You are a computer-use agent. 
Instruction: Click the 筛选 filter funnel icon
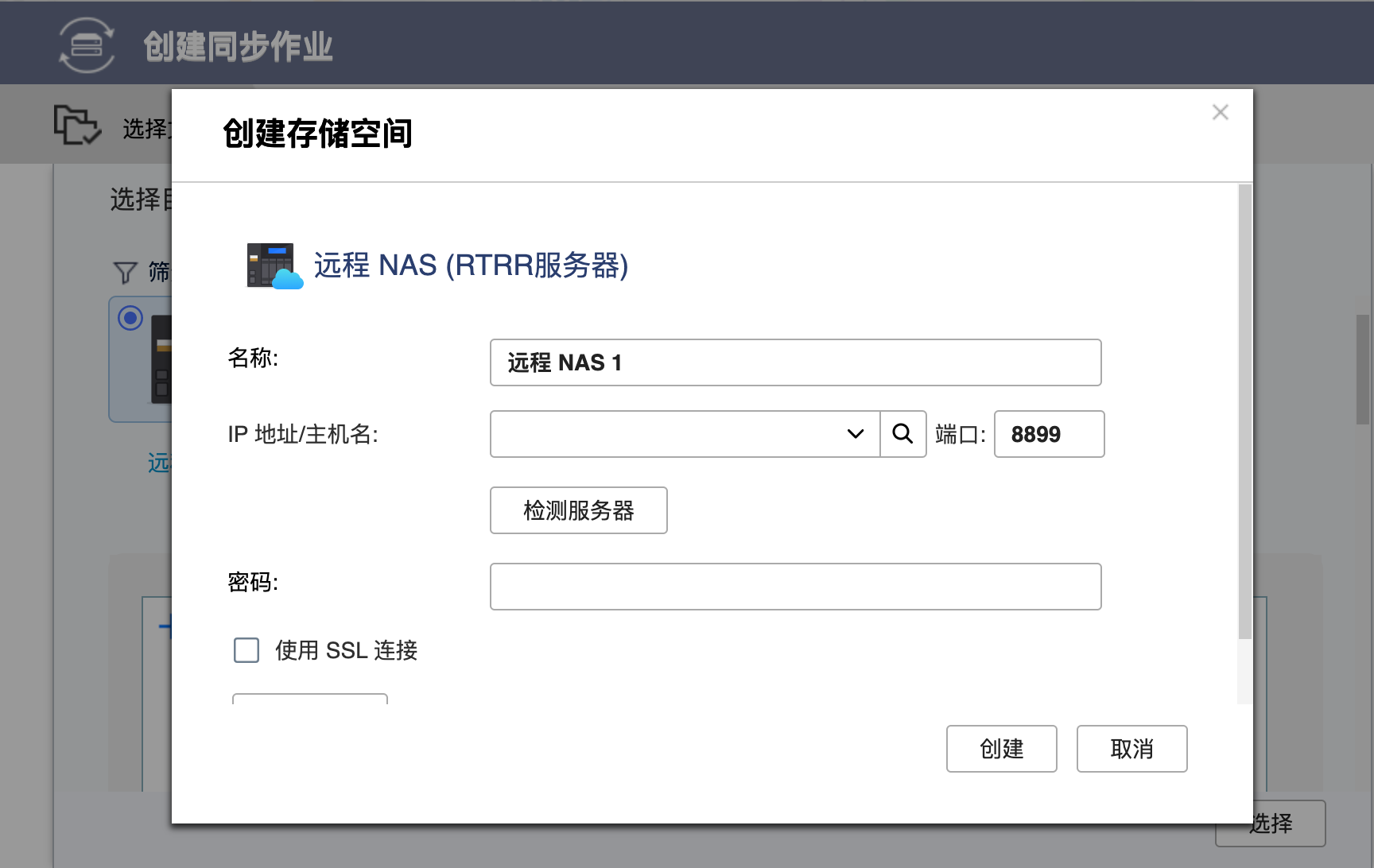tap(124, 273)
